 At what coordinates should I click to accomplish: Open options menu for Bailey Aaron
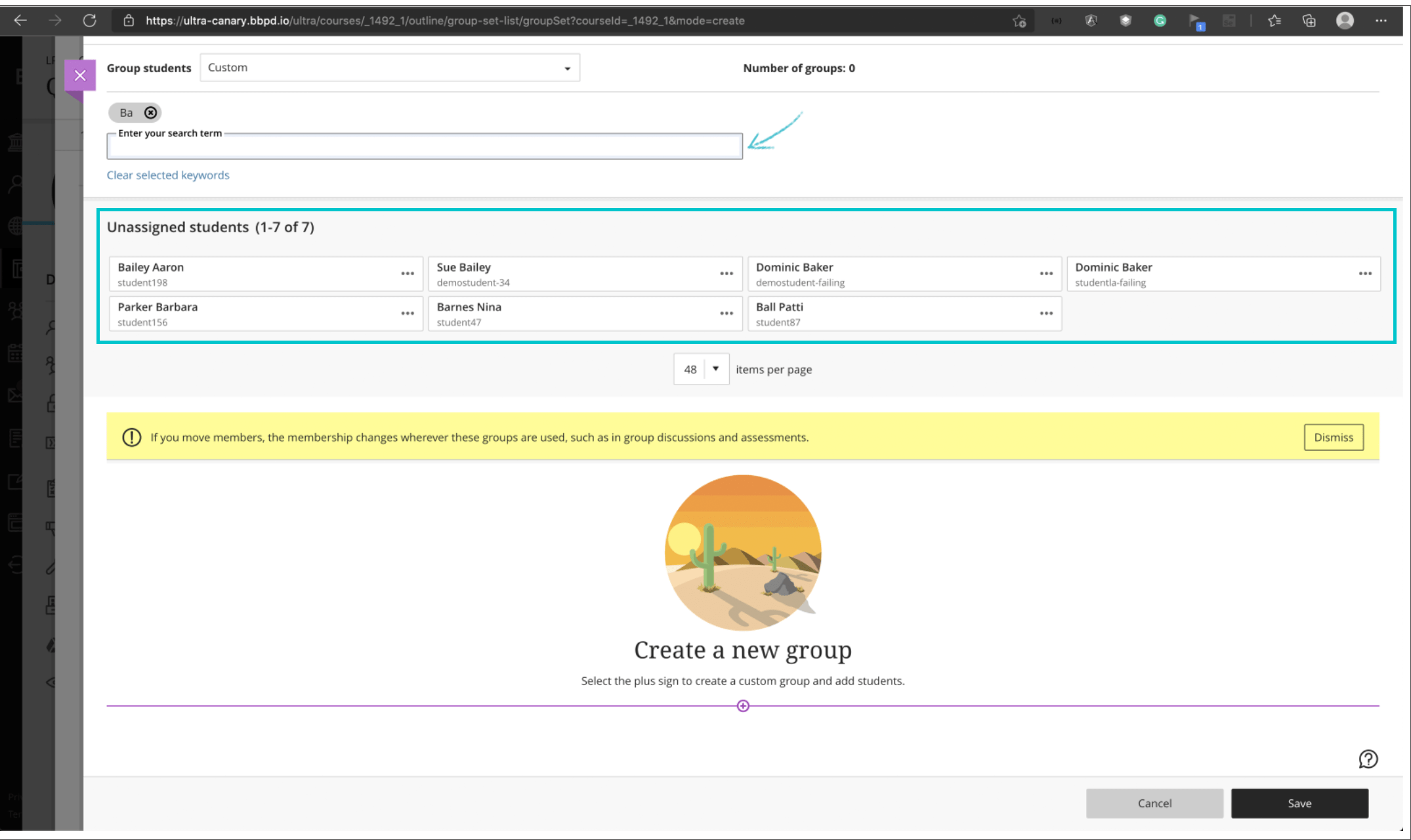coord(407,273)
